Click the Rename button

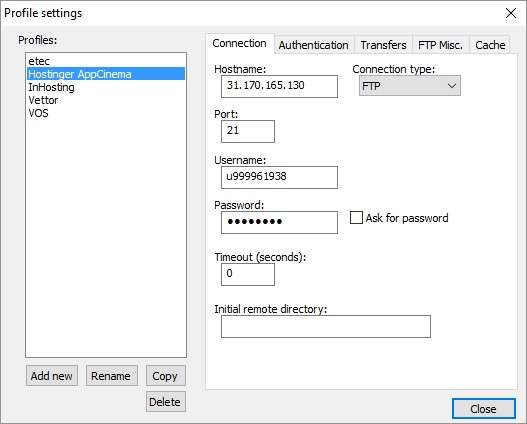112,376
